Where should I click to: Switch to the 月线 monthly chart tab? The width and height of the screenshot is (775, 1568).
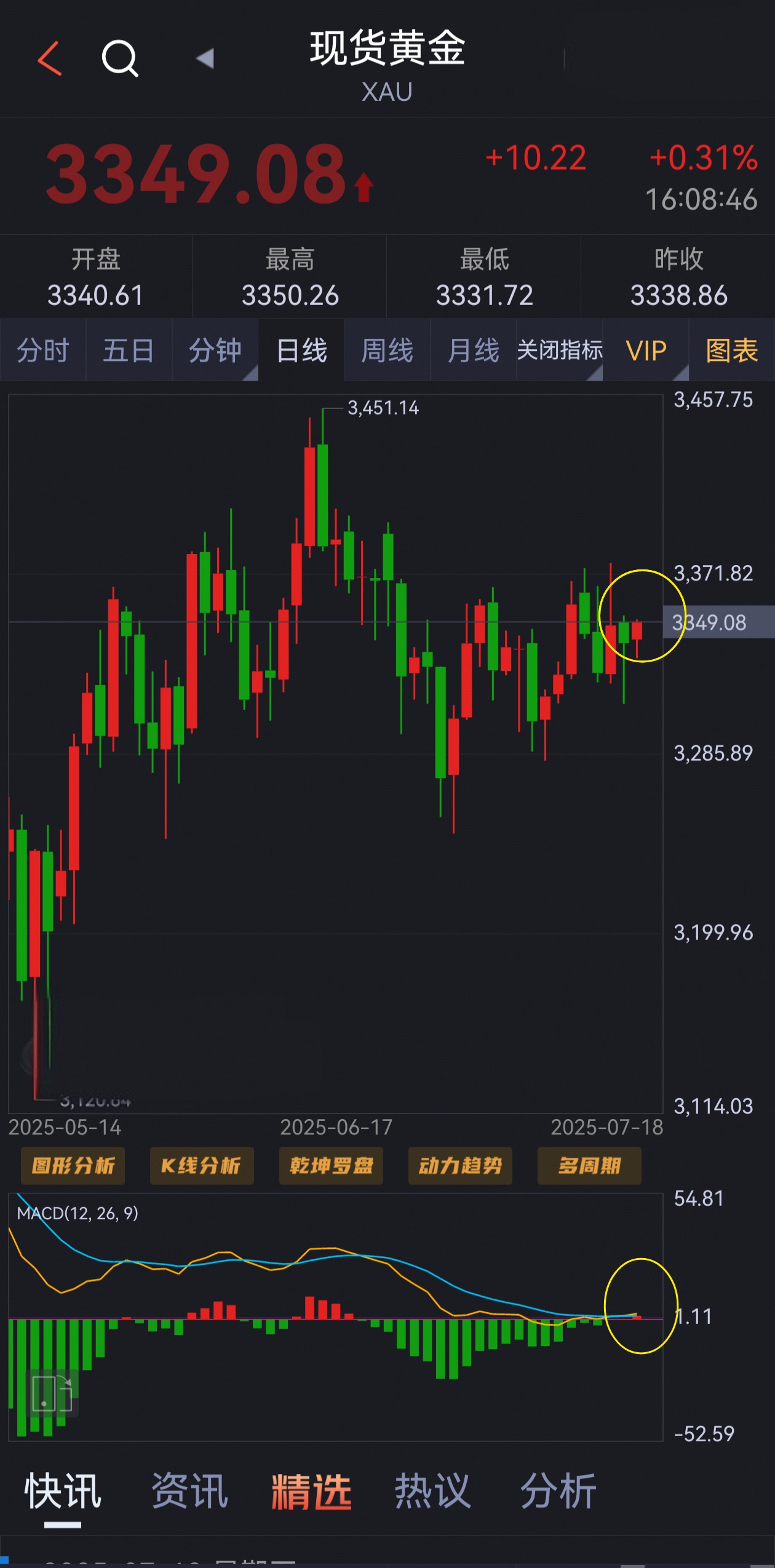pos(474,350)
